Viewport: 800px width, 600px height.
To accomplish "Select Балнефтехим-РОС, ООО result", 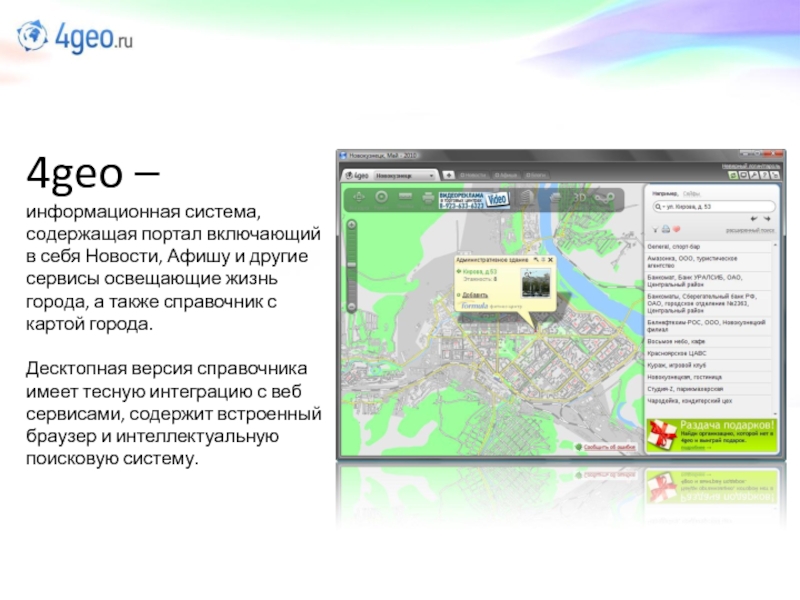I will tap(709, 326).
